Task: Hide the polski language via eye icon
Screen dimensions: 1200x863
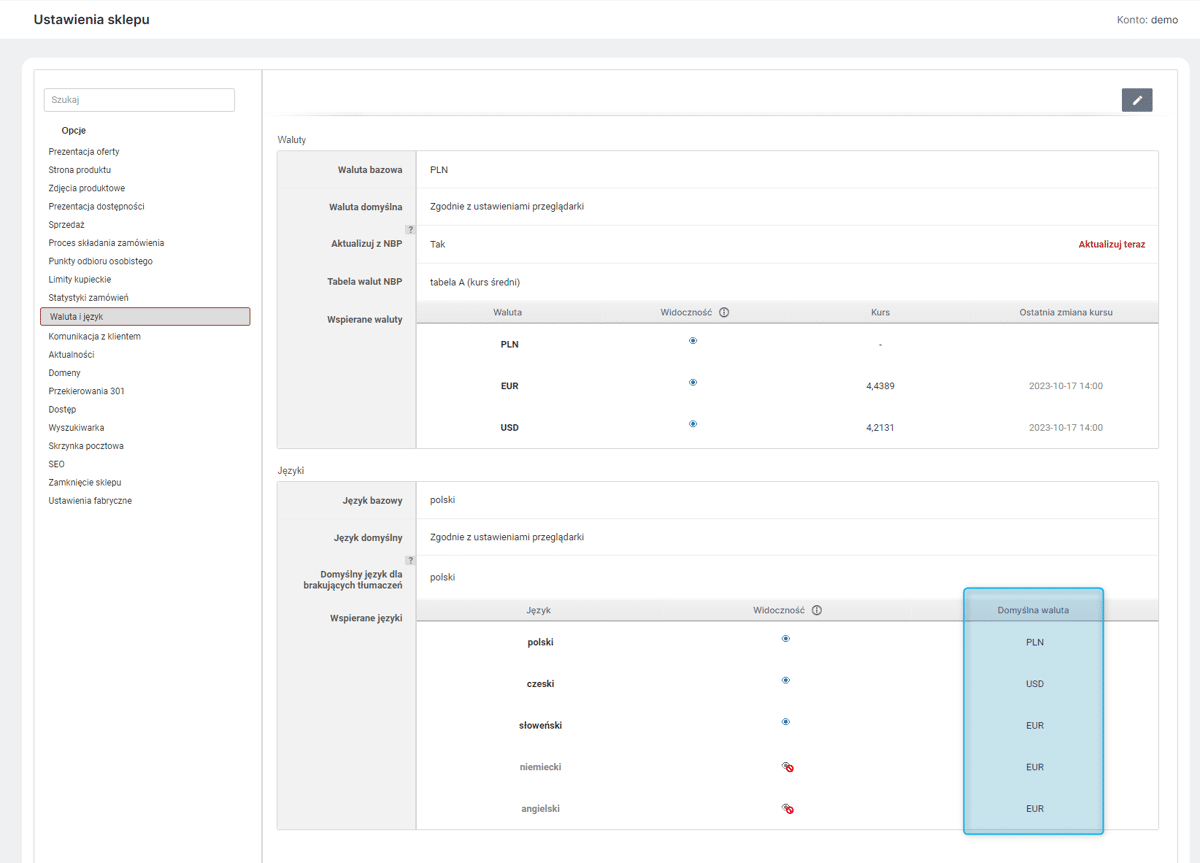Action: click(786, 638)
